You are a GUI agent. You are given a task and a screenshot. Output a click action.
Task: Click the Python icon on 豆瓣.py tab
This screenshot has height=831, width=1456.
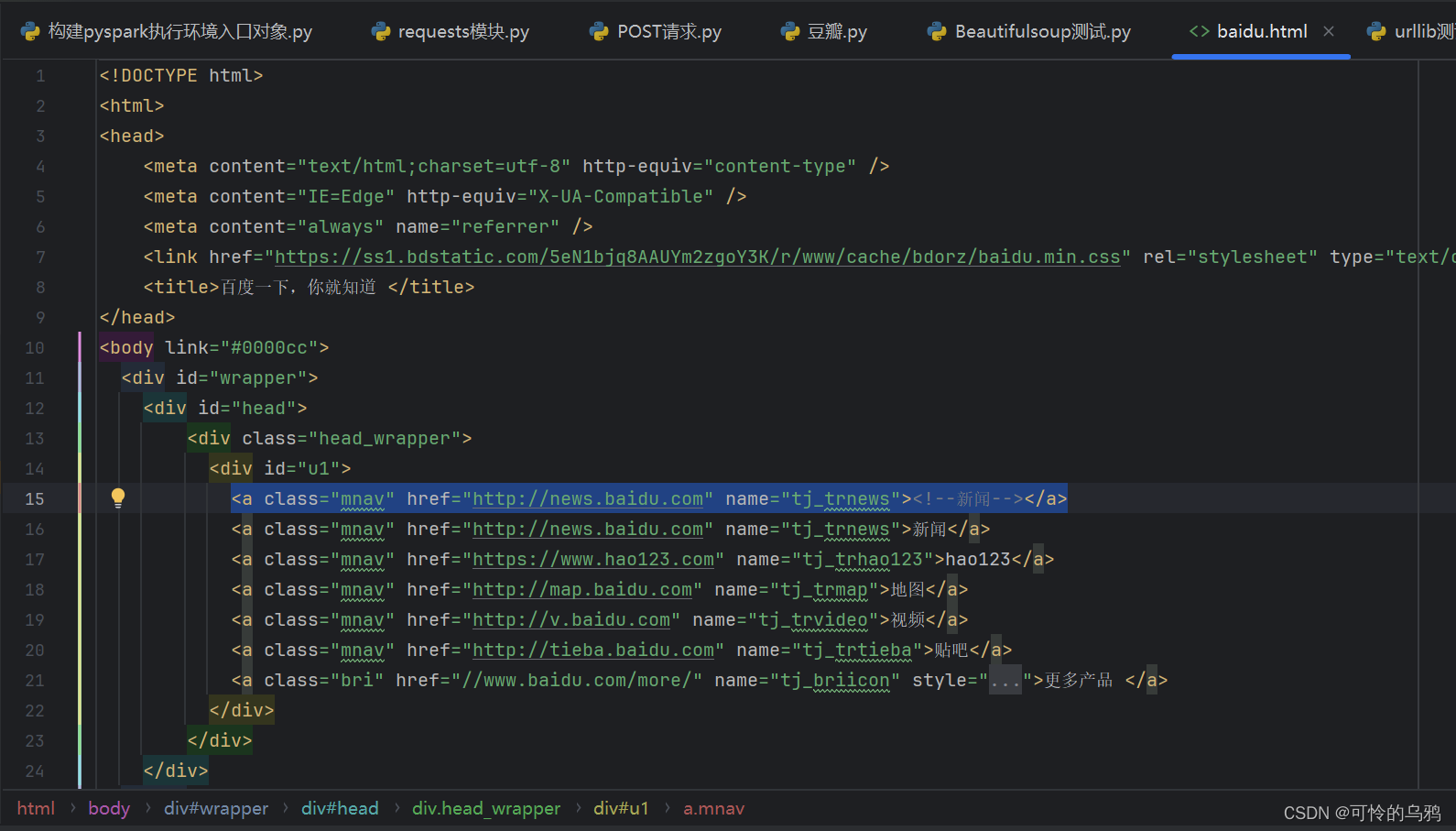(790, 32)
